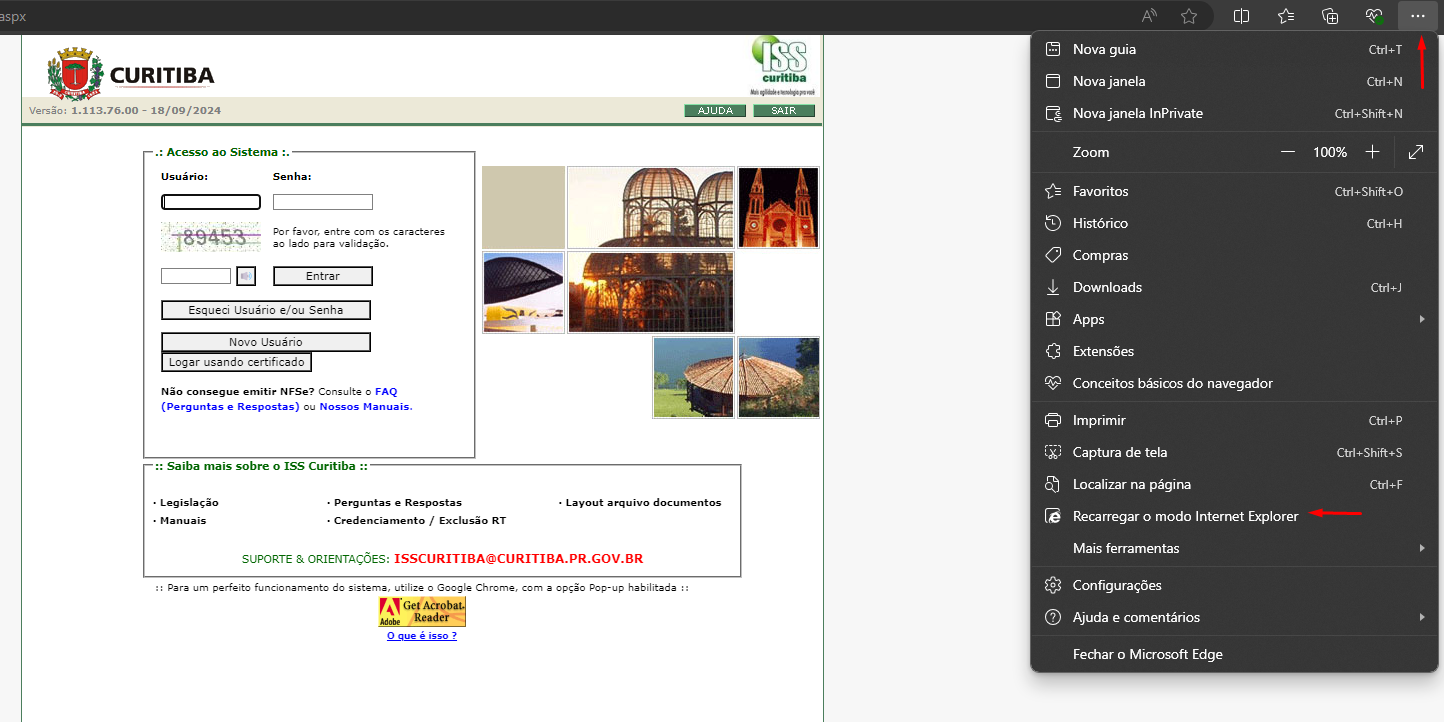Image resolution: width=1444 pixels, height=722 pixels.
Task: Focus the Usuário input field
Action: (211, 202)
